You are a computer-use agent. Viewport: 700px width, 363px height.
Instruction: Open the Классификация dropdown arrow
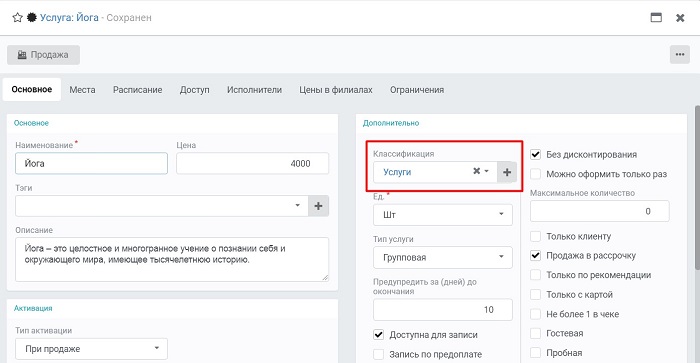[x=487, y=171]
